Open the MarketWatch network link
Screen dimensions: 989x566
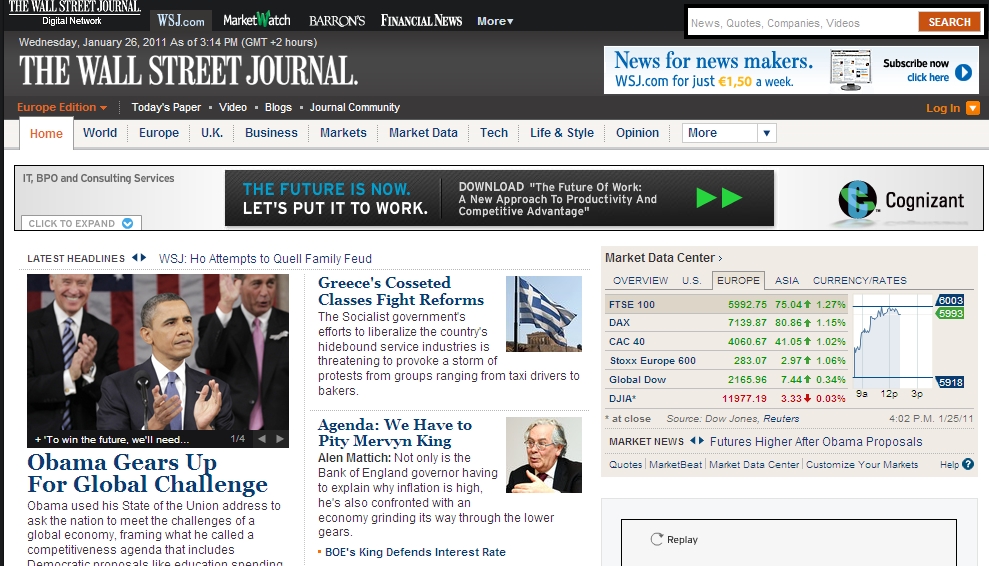[x=257, y=20]
